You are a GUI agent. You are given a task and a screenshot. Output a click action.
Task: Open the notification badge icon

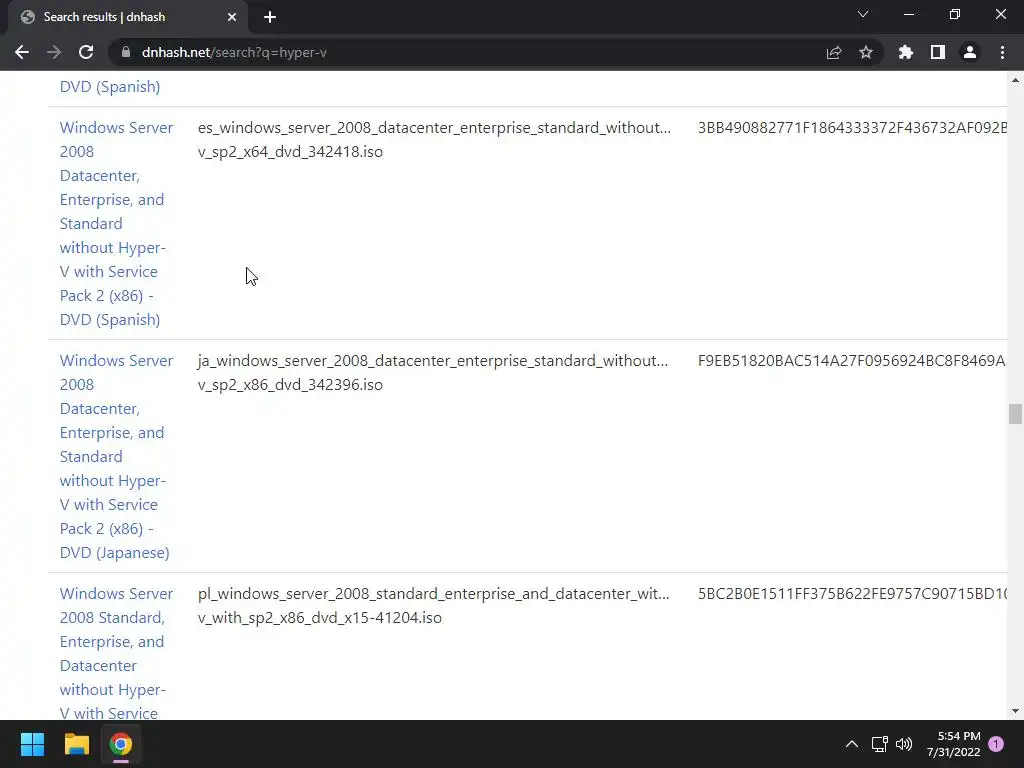click(x=996, y=744)
